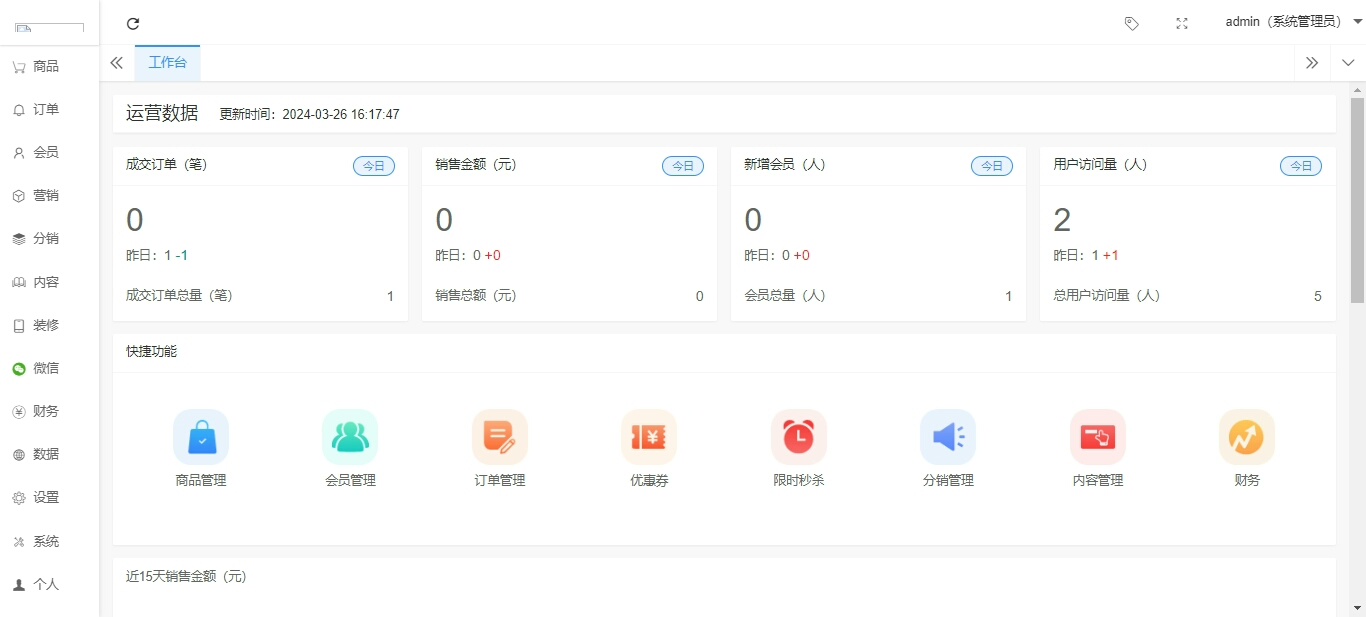Click the 内容管理 red card icon
The height and width of the screenshot is (617, 1366).
pos(1098,437)
